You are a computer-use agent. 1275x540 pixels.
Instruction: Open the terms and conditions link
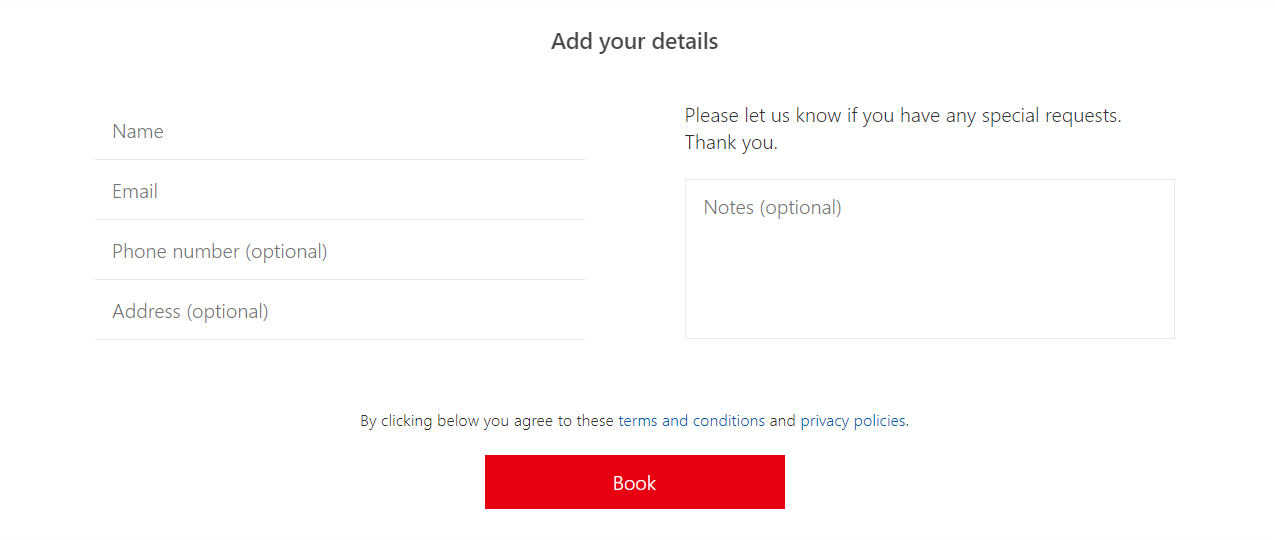point(691,421)
